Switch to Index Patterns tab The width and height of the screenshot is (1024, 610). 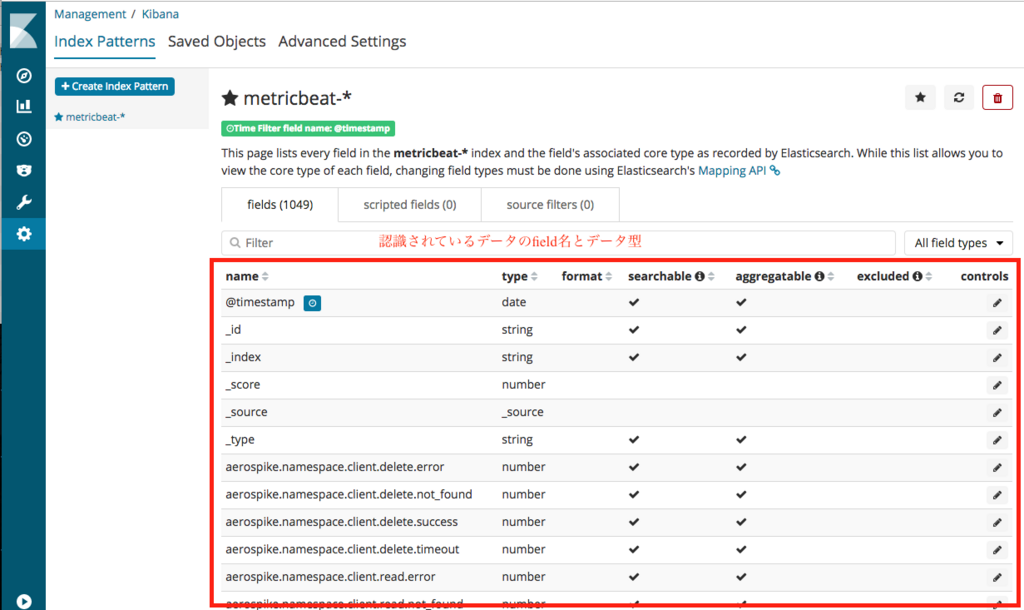click(104, 41)
